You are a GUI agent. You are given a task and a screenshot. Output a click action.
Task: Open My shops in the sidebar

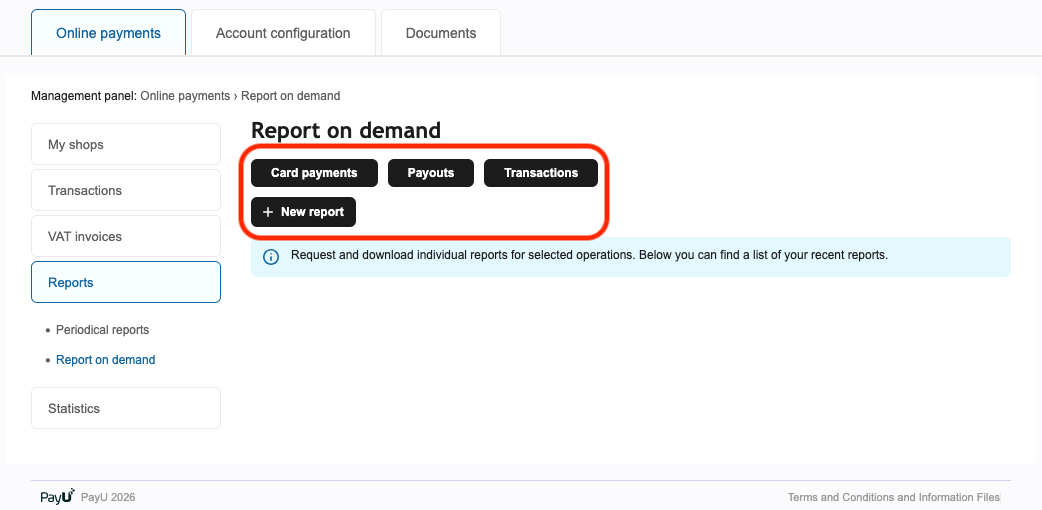pos(126,145)
